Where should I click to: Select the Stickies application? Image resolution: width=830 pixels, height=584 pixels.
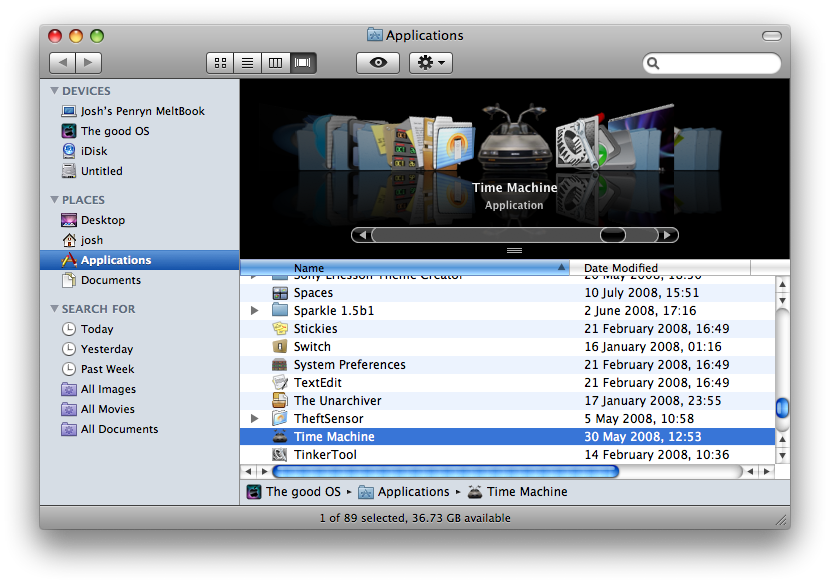(507, 329)
